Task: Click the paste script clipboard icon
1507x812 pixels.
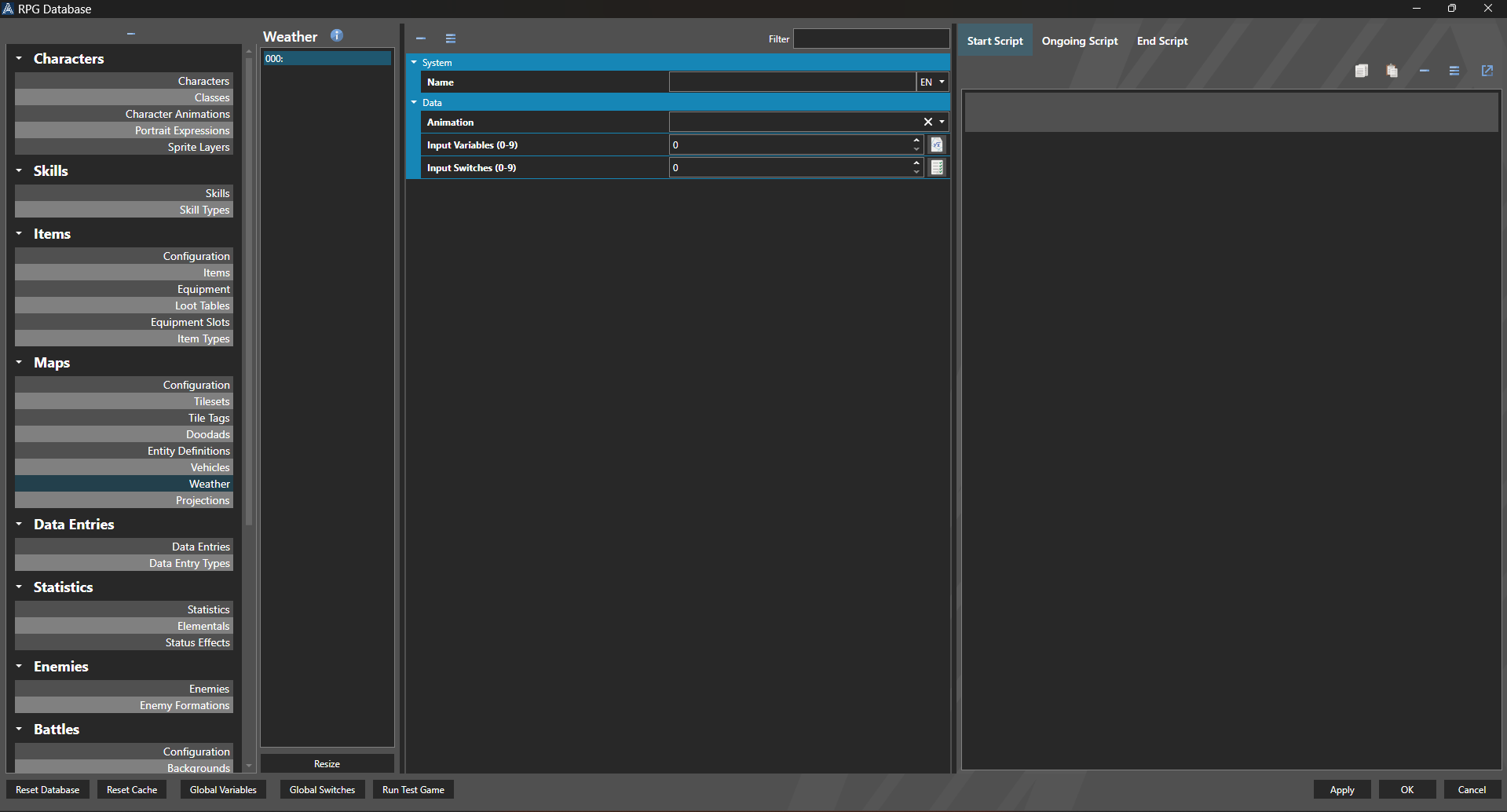Action: coord(1392,71)
